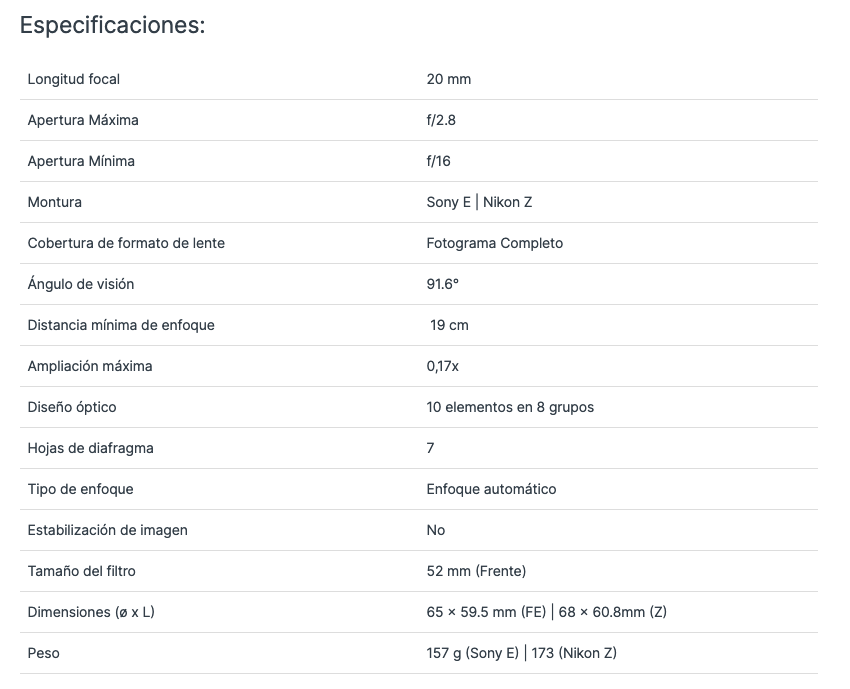Click the "Fotograma Completo" value

(x=494, y=243)
